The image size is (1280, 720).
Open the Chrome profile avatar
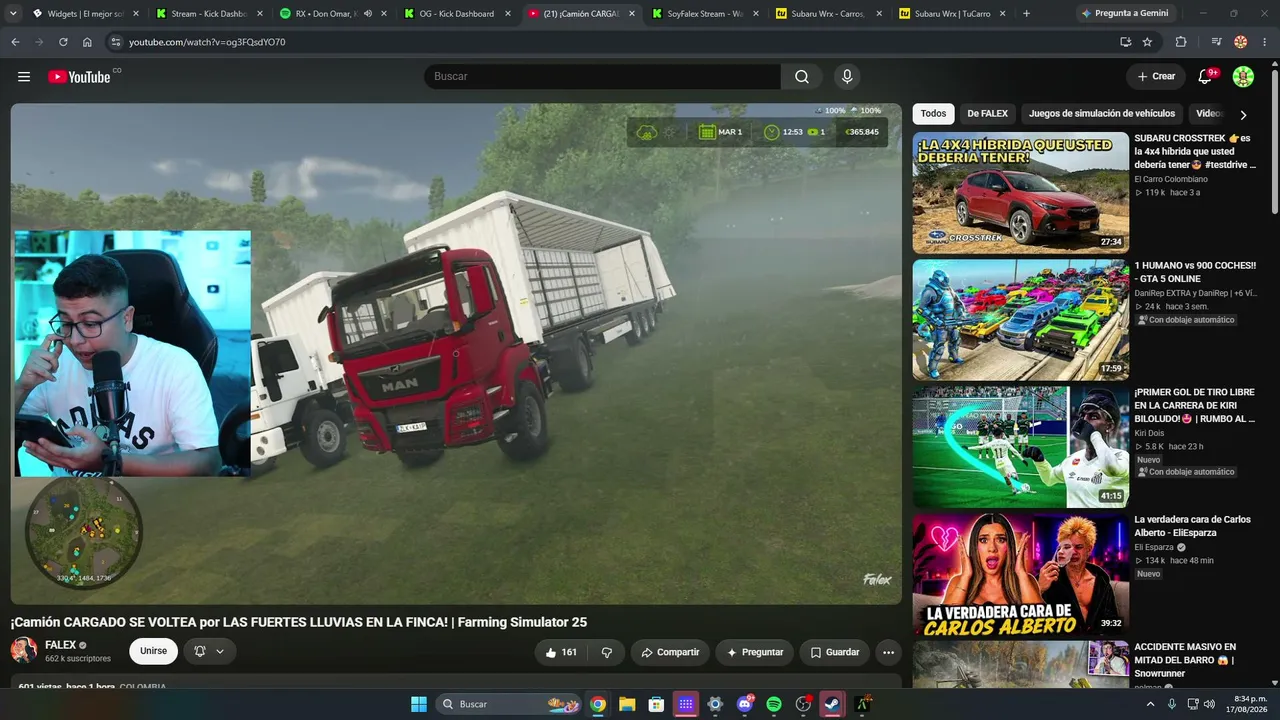[x=1241, y=42]
